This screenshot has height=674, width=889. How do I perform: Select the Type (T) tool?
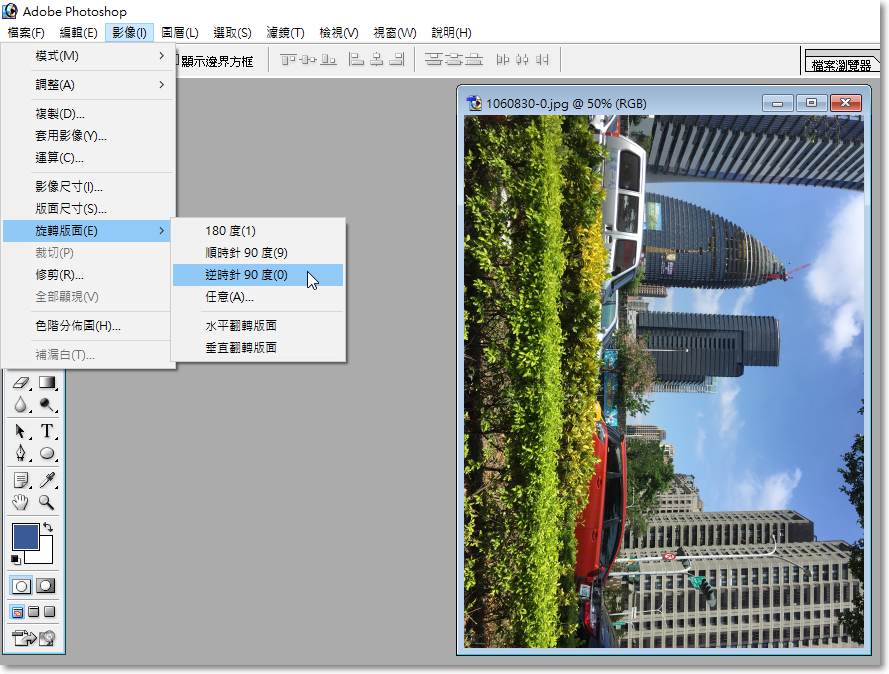[47, 431]
